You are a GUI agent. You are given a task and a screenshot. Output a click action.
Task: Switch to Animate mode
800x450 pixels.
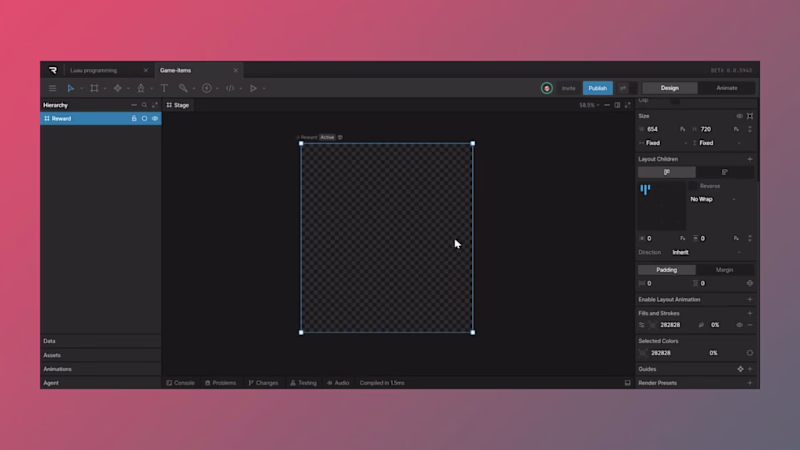(x=727, y=88)
